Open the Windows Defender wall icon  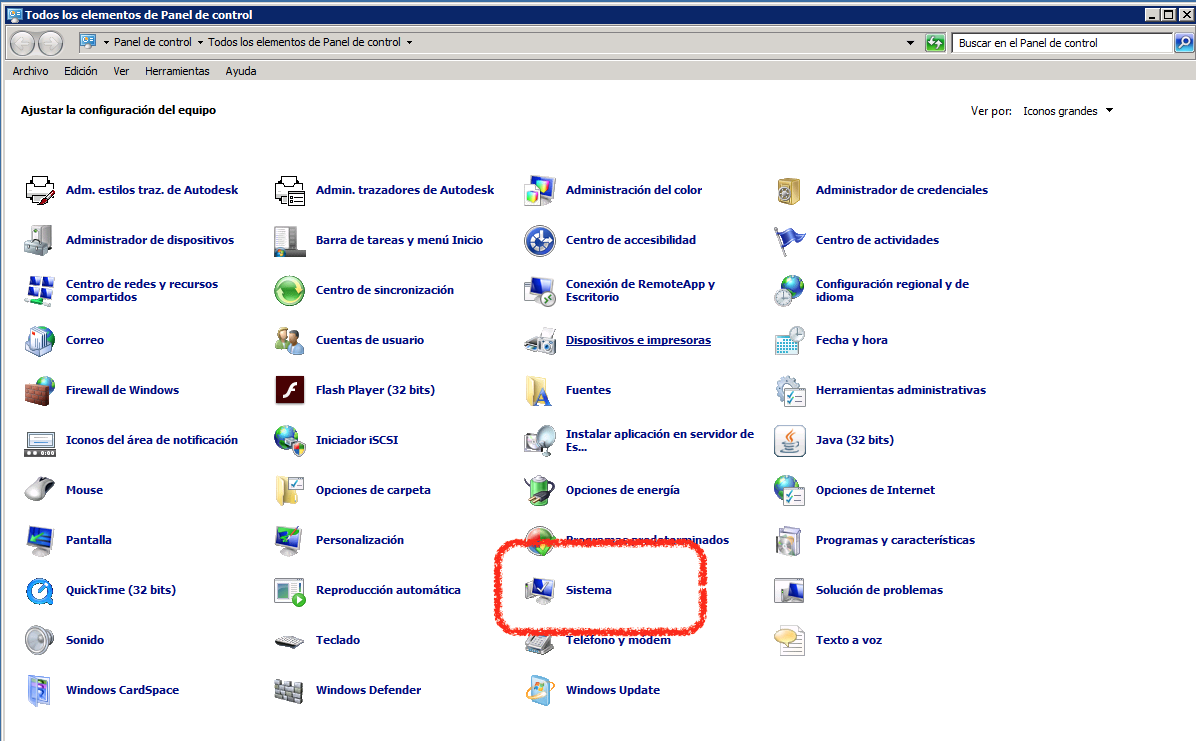point(289,691)
